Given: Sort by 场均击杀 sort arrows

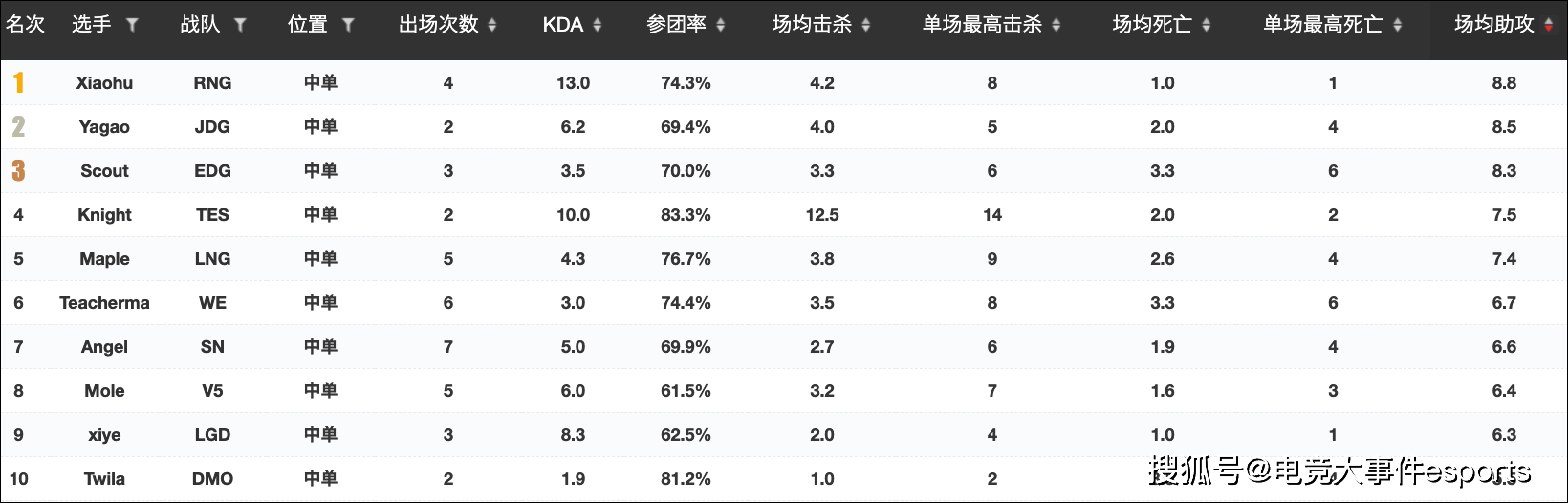Looking at the screenshot, I should (x=866, y=25).
